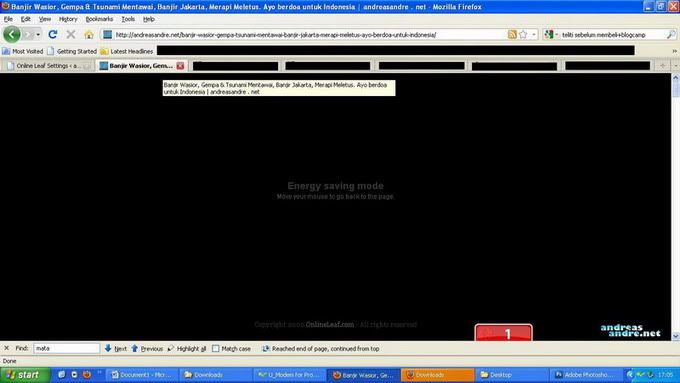Open the orange Downloads Firefox taskbar button

click(437, 375)
